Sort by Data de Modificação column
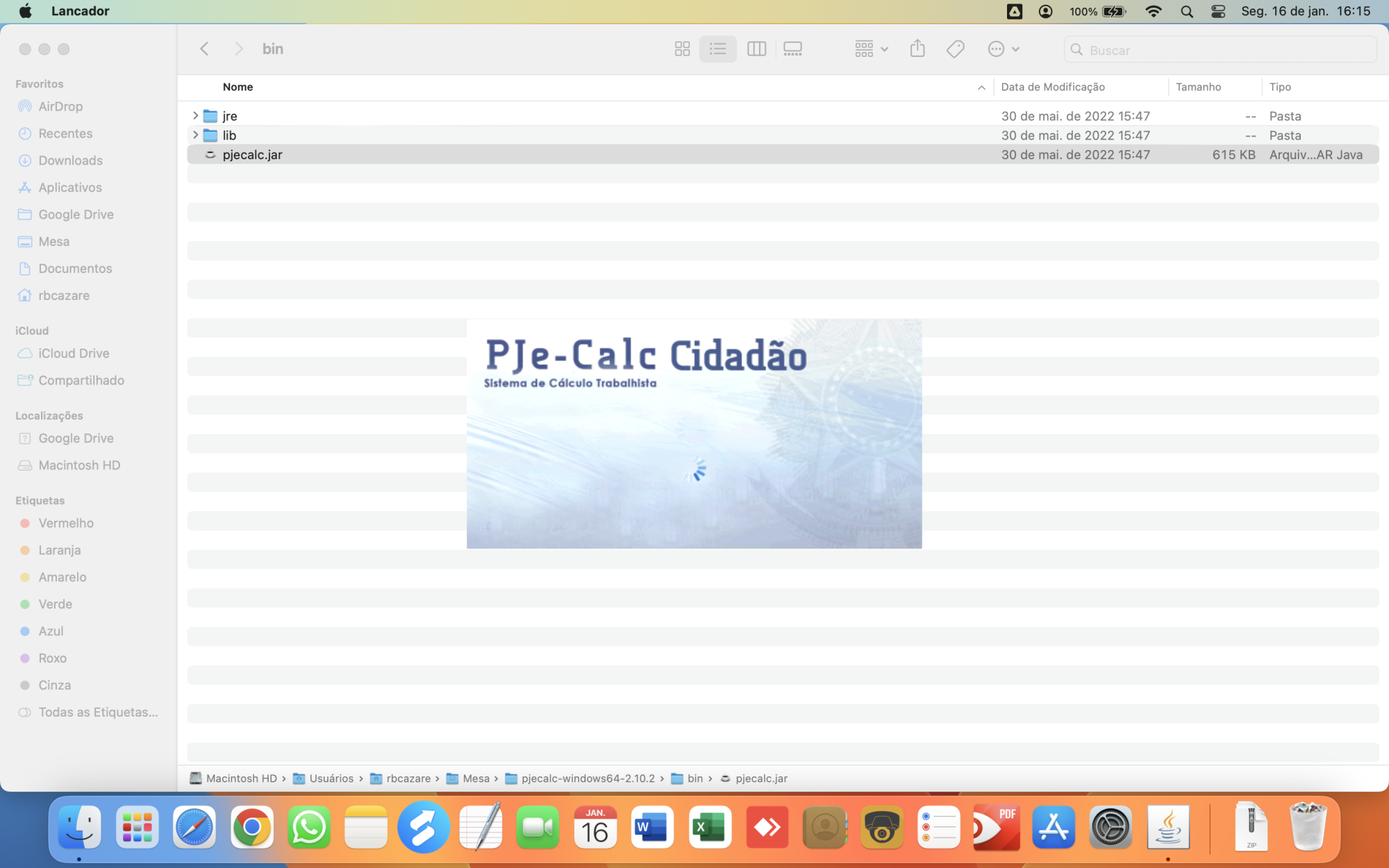This screenshot has height=868, width=1389. [1053, 87]
